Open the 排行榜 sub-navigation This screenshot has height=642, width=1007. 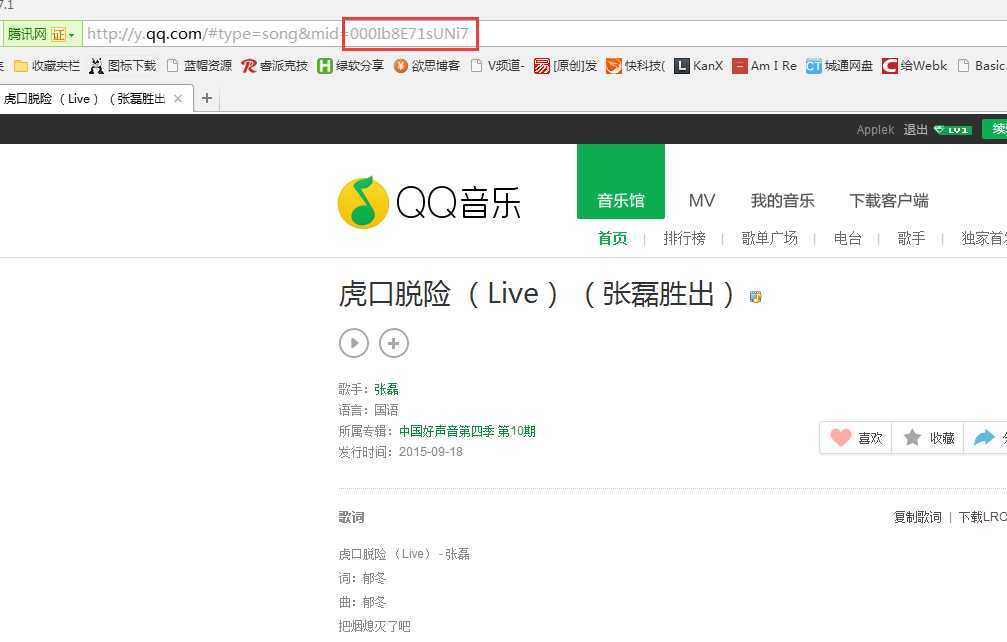684,238
